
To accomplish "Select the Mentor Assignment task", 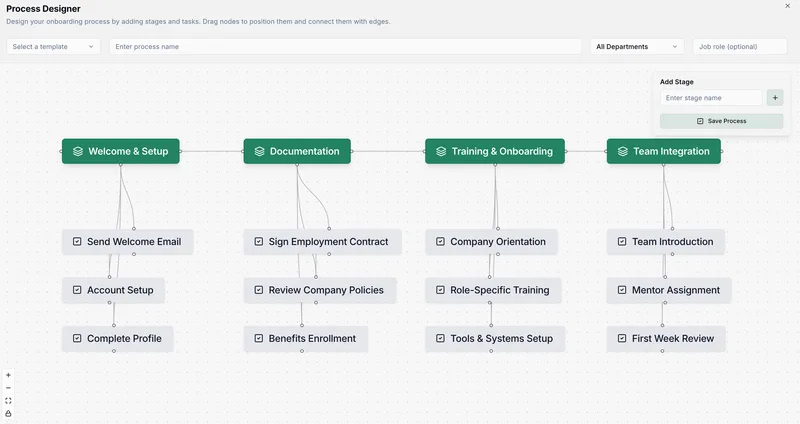I will (669, 290).
